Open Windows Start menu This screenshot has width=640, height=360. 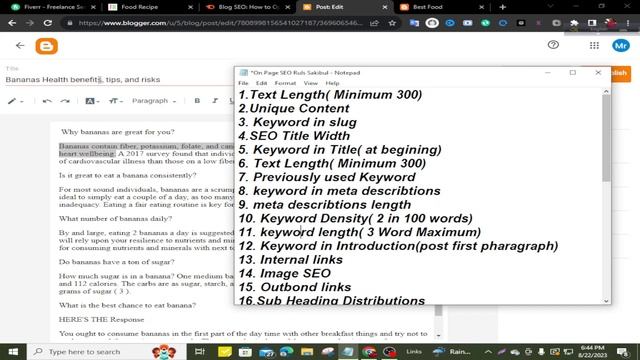point(13,351)
